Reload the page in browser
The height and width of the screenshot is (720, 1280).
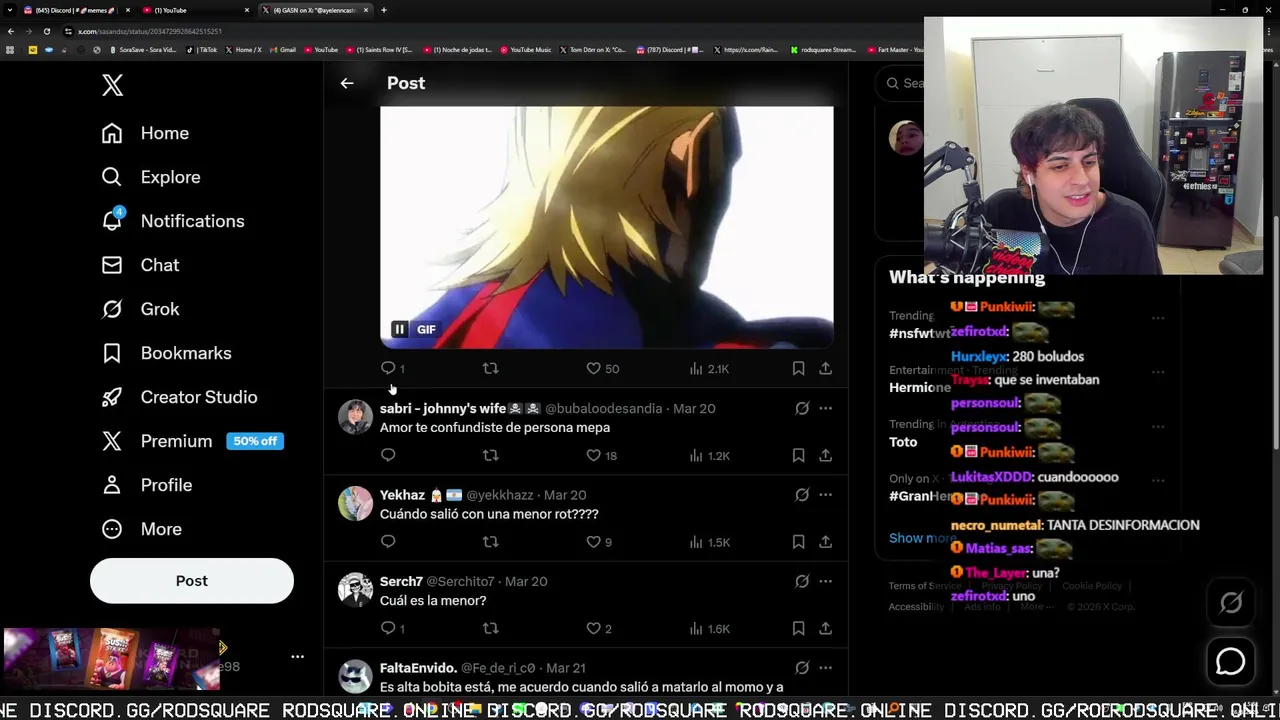pos(46,31)
